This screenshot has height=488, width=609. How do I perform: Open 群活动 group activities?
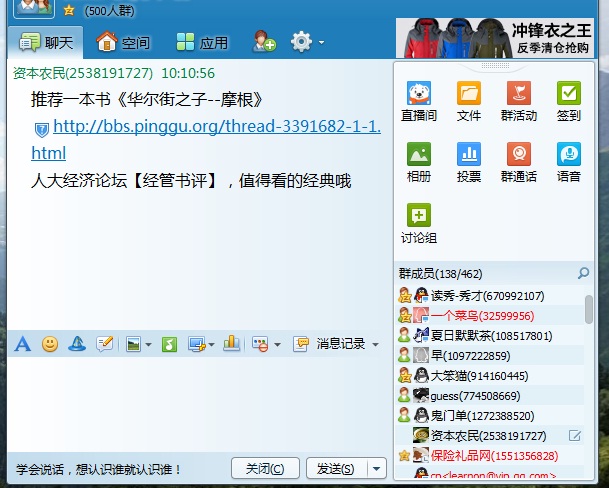click(519, 101)
